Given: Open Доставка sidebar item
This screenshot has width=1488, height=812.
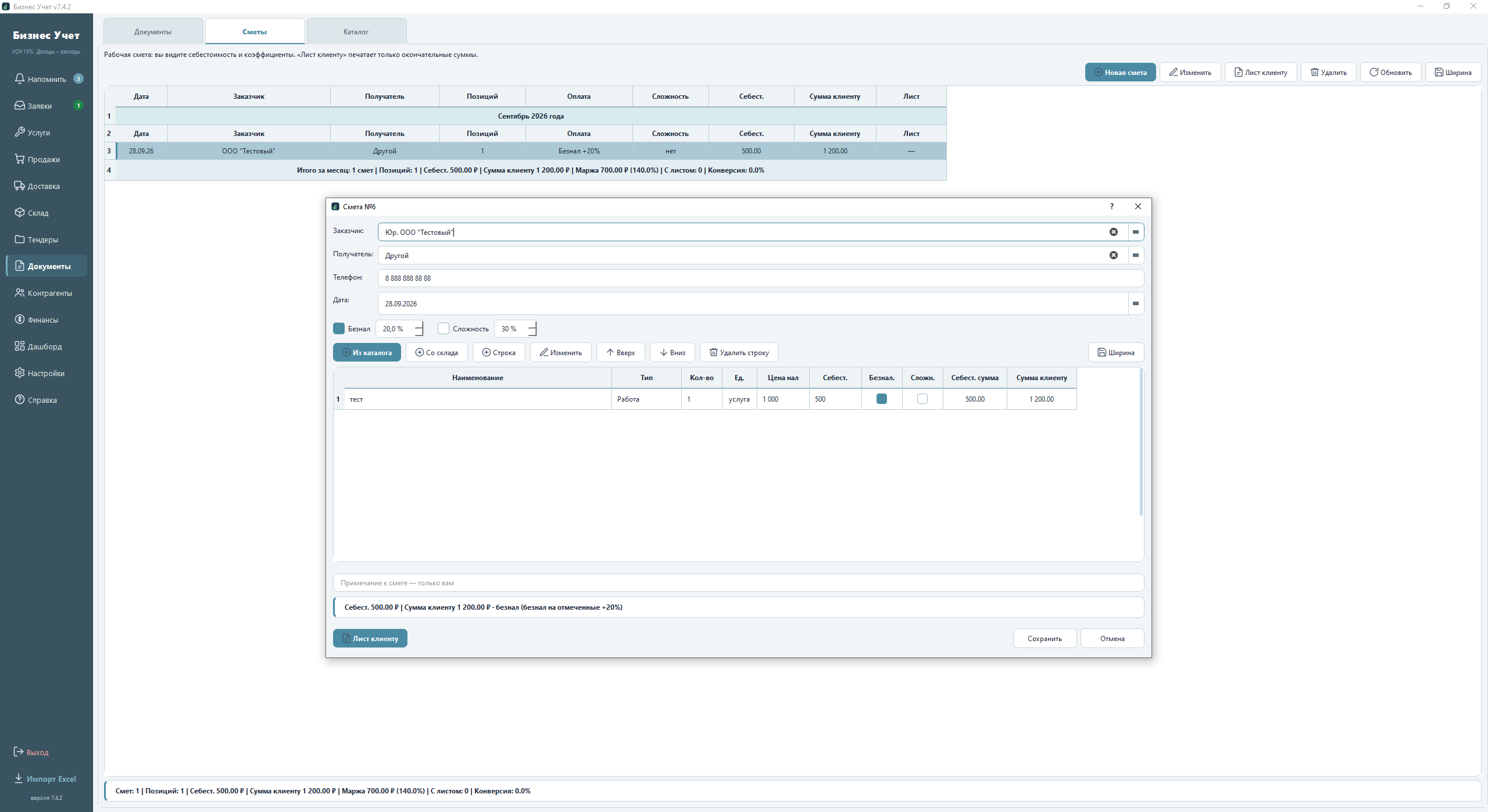Looking at the screenshot, I should 46,186.
